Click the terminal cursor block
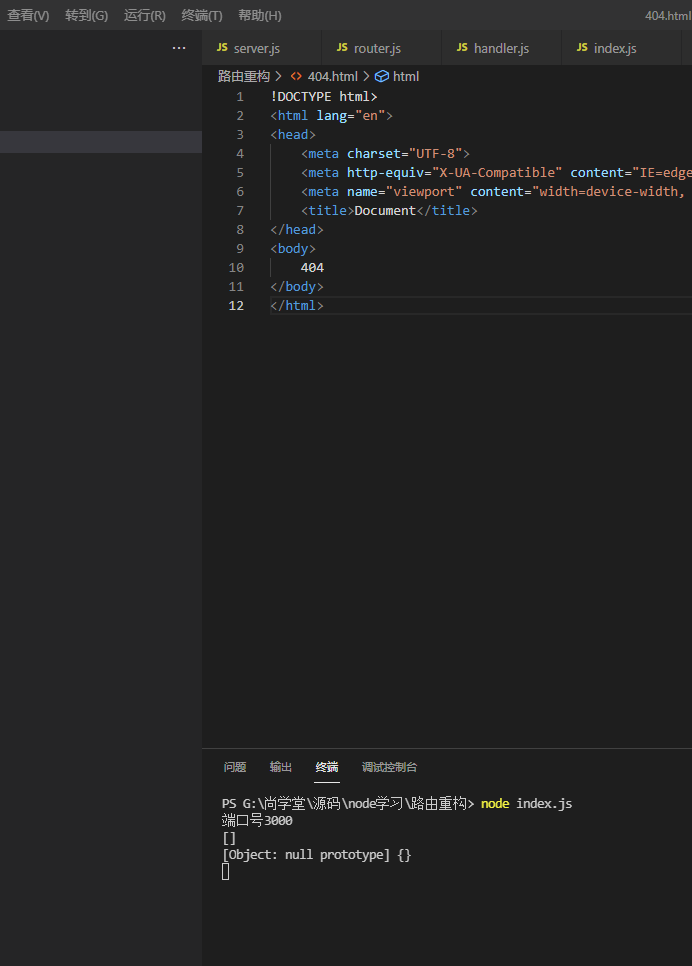 (226, 871)
